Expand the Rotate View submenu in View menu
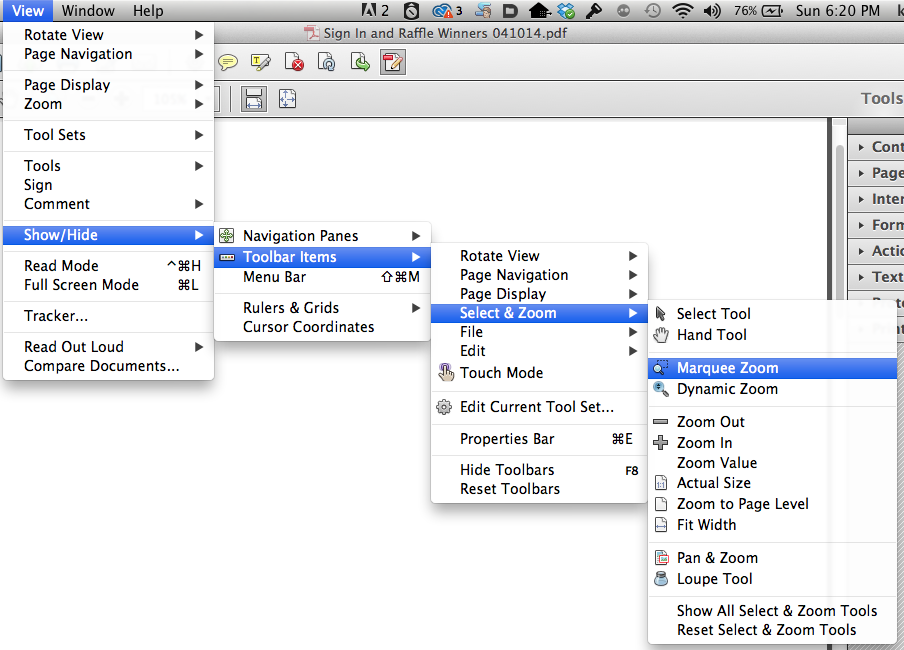This screenshot has width=904, height=650. click(108, 35)
